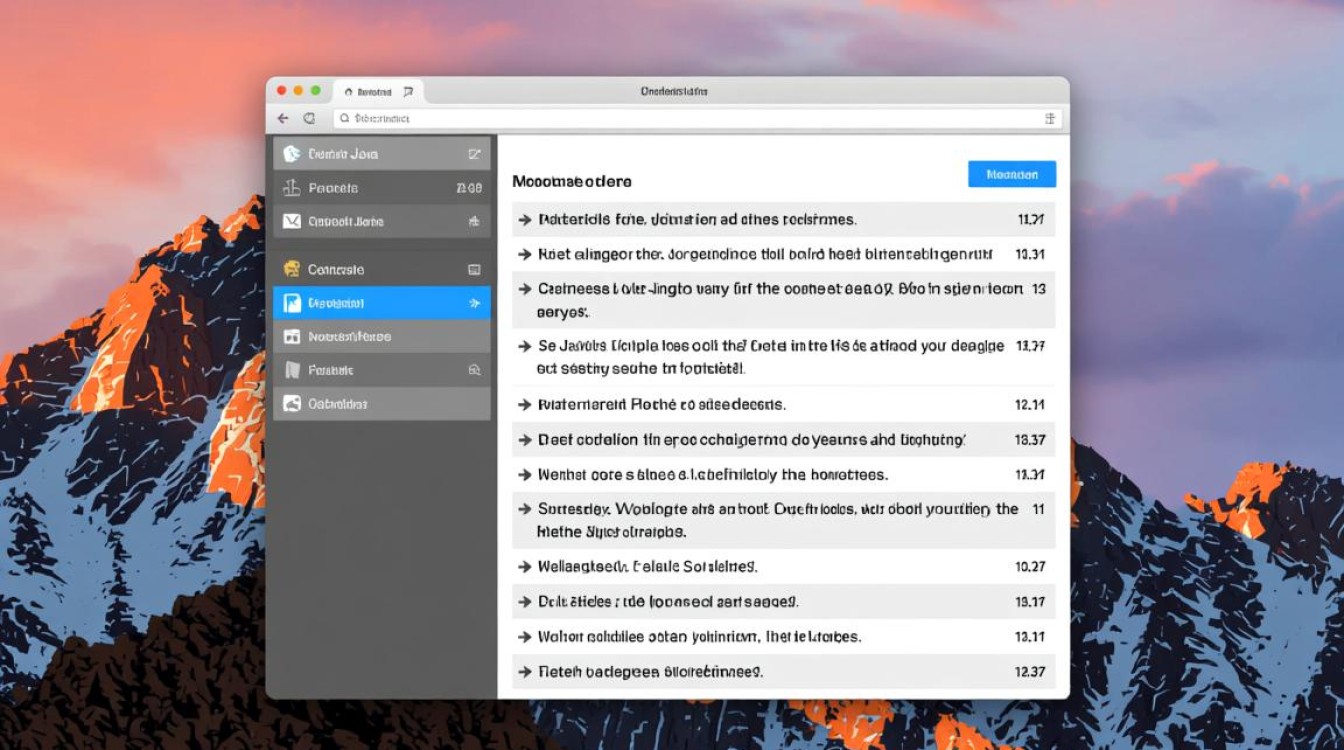Click the reload icon beside back arrow
1344x750 pixels.
click(x=310, y=118)
